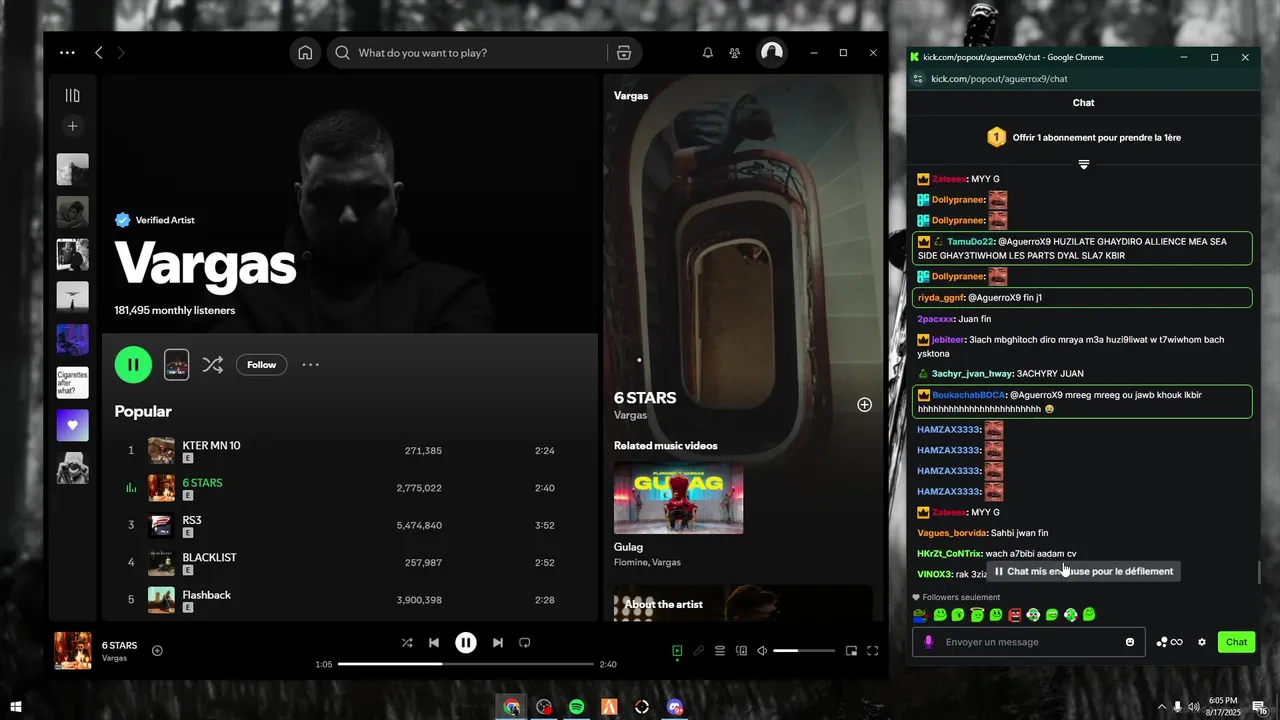Open 6 STARS title in Now Playing panel
Image resolution: width=1280 pixels, height=720 pixels.
point(645,397)
